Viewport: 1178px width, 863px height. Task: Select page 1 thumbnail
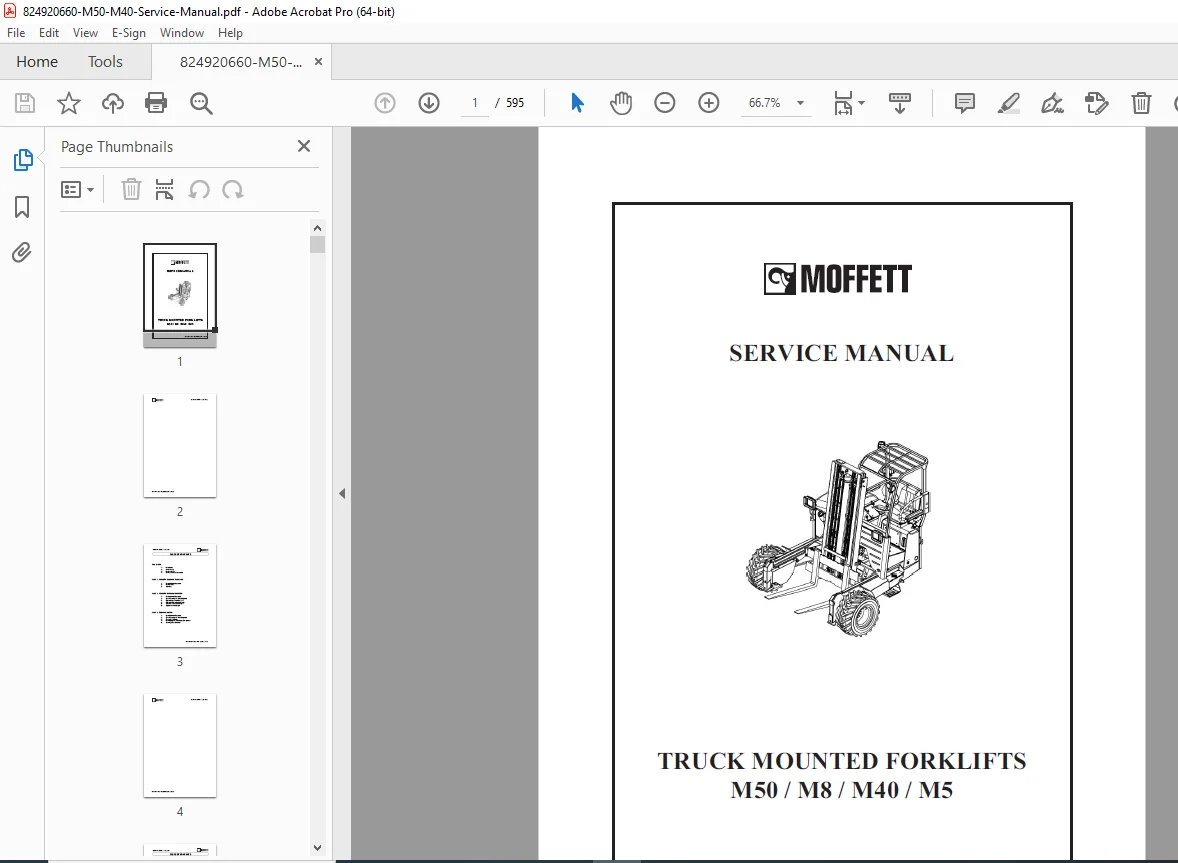(x=180, y=294)
